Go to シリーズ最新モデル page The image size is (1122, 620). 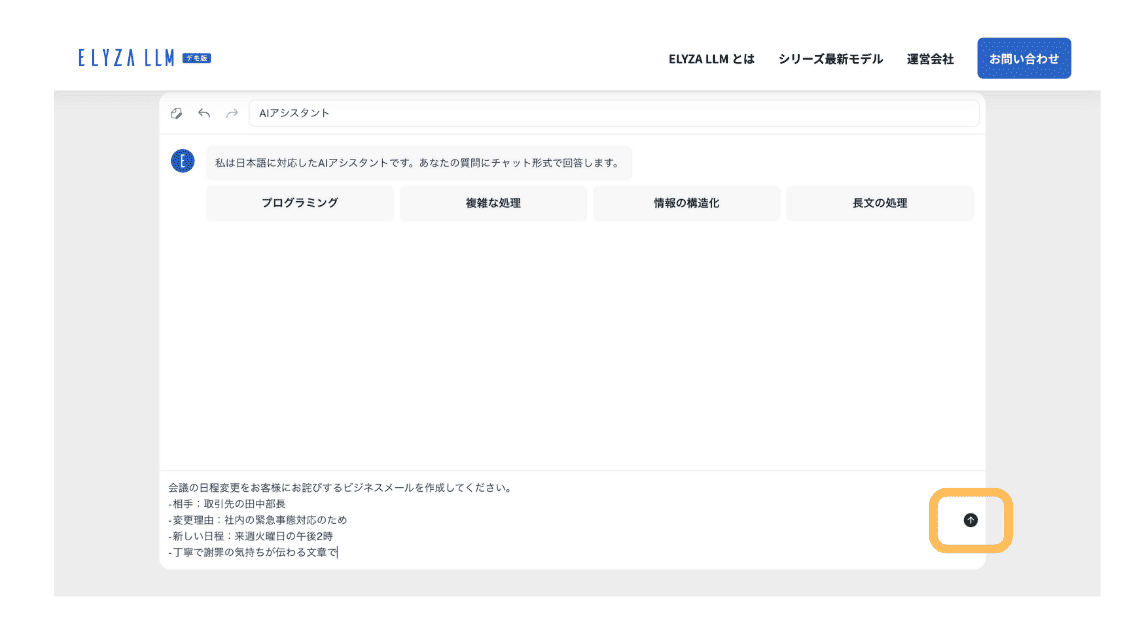(831, 59)
